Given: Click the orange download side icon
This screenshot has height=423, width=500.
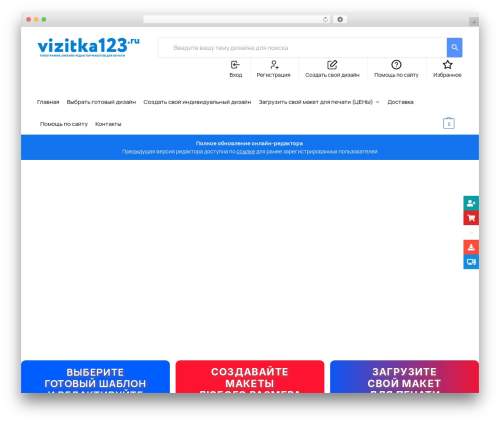Looking at the screenshot, I should (x=471, y=247).
